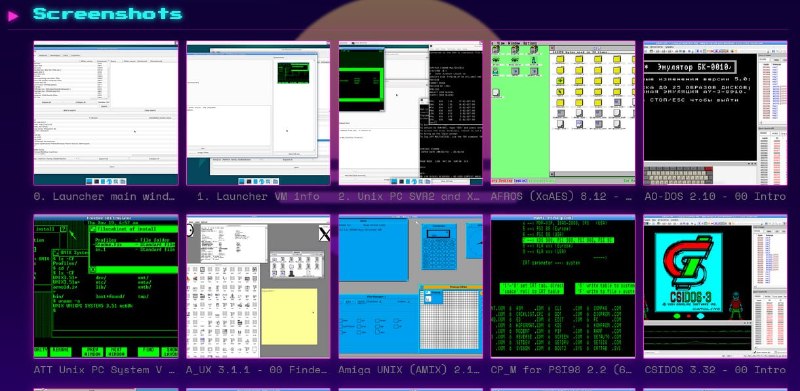The height and width of the screenshot is (391, 800).
Task: Click caption '1. Launcher VM info'
Action: (258, 197)
